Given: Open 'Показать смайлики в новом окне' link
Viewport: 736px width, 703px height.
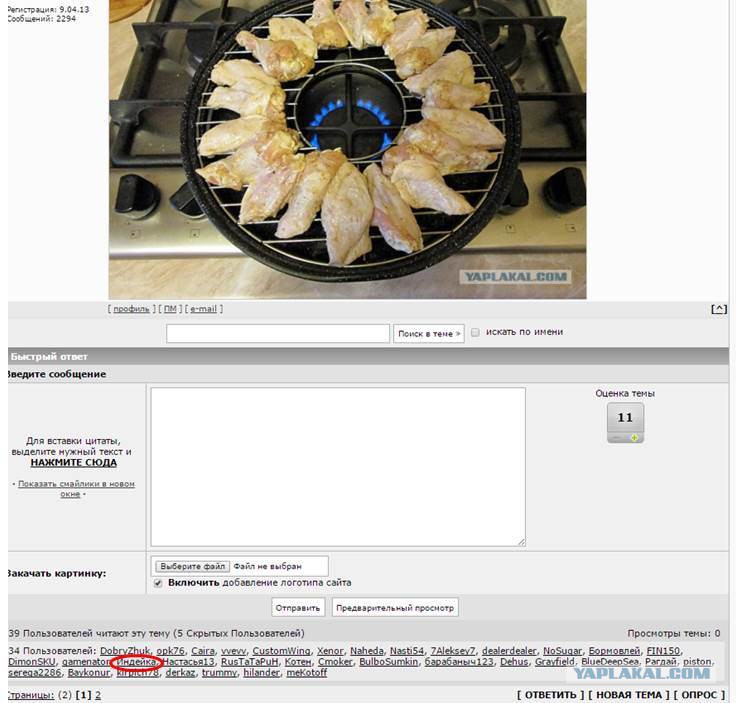Looking at the screenshot, I should click(76, 489).
